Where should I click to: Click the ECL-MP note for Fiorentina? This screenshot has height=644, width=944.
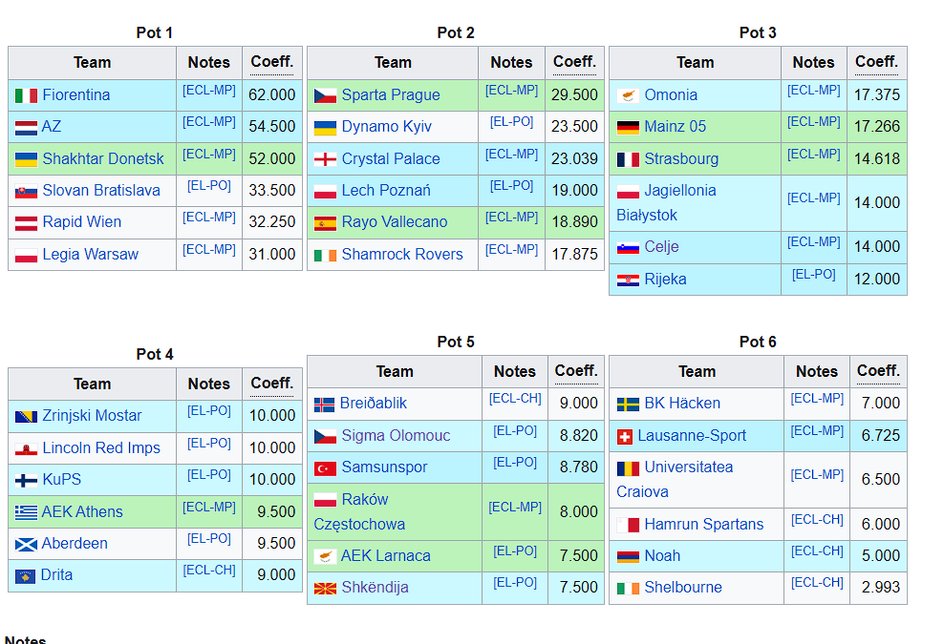pyautogui.click(x=209, y=90)
